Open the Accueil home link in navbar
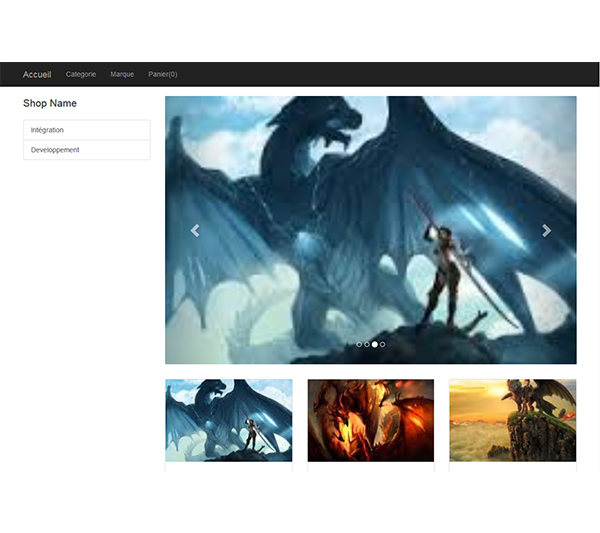600x533 pixels. pyautogui.click(x=37, y=74)
